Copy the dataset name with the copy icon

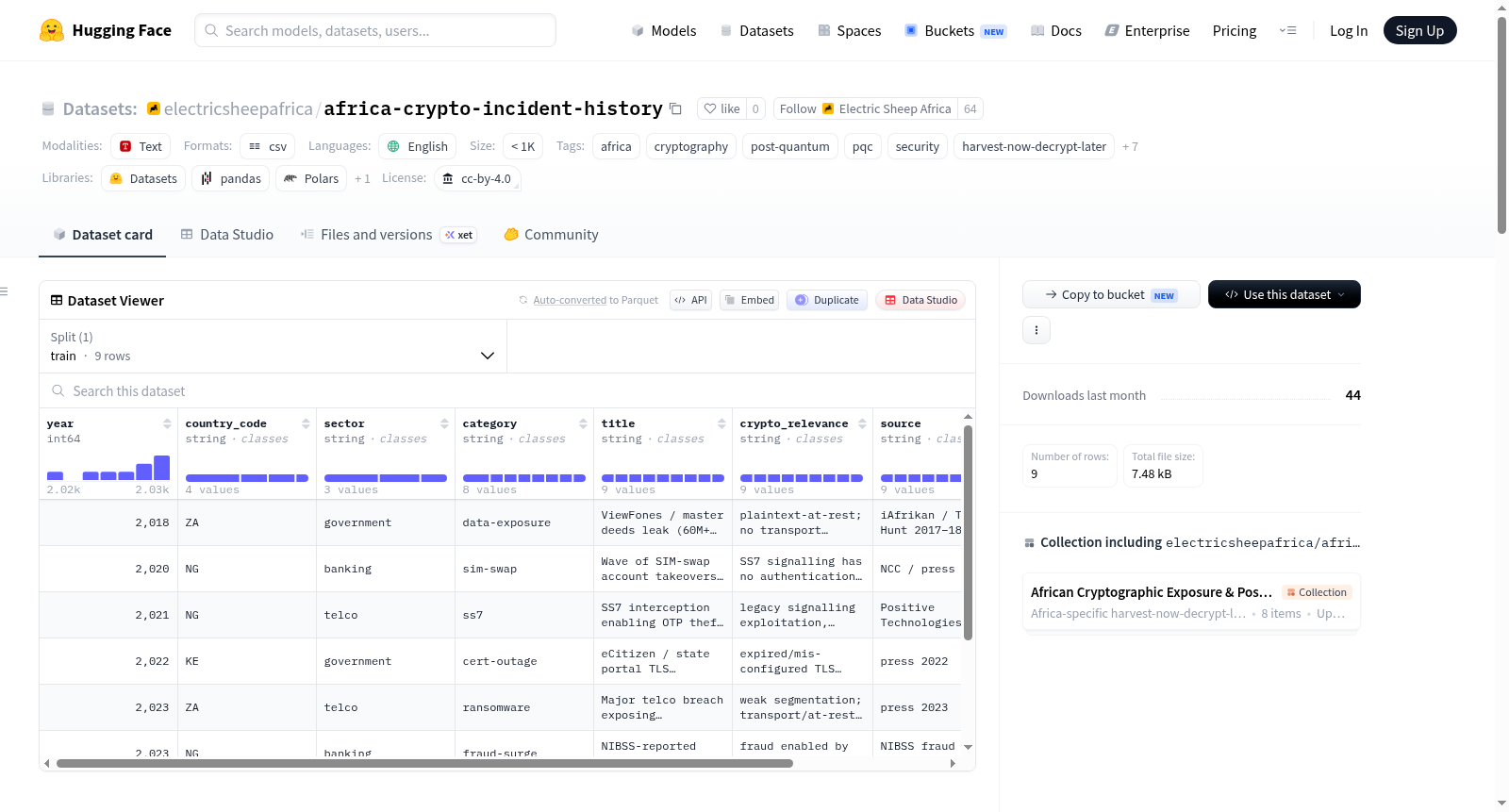tap(675, 108)
